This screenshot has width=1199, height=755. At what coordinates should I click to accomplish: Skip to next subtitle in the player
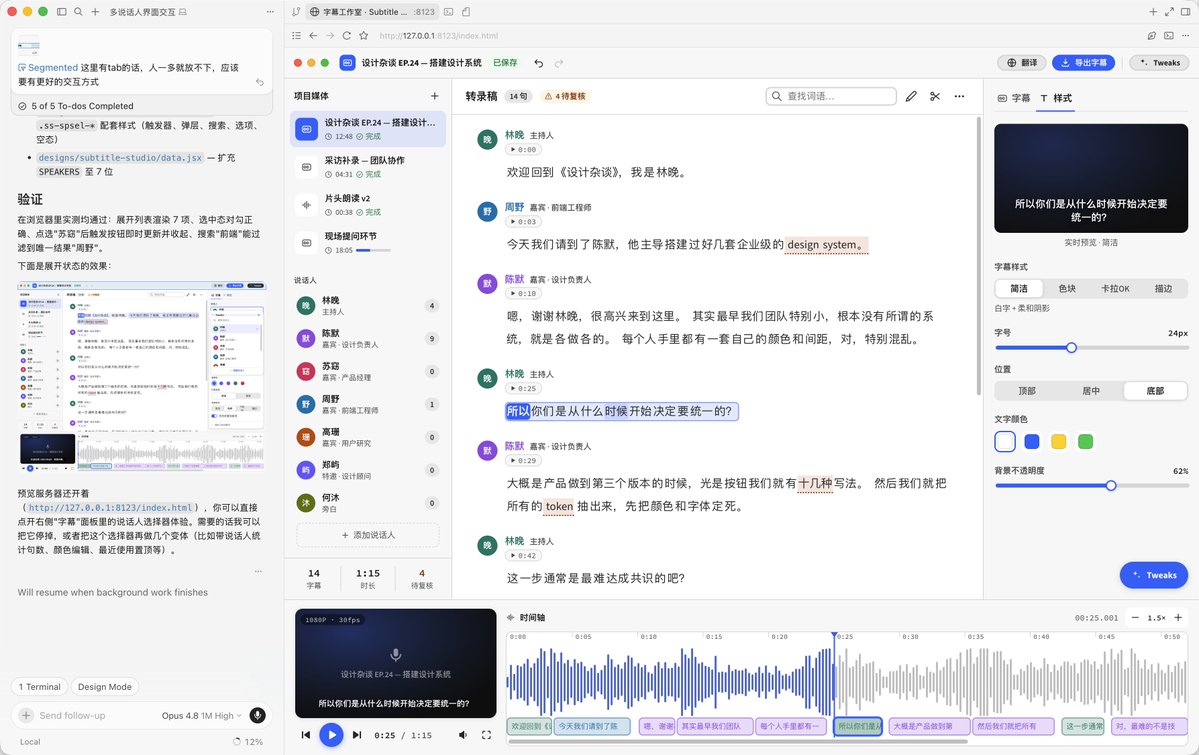tap(356, 734)
